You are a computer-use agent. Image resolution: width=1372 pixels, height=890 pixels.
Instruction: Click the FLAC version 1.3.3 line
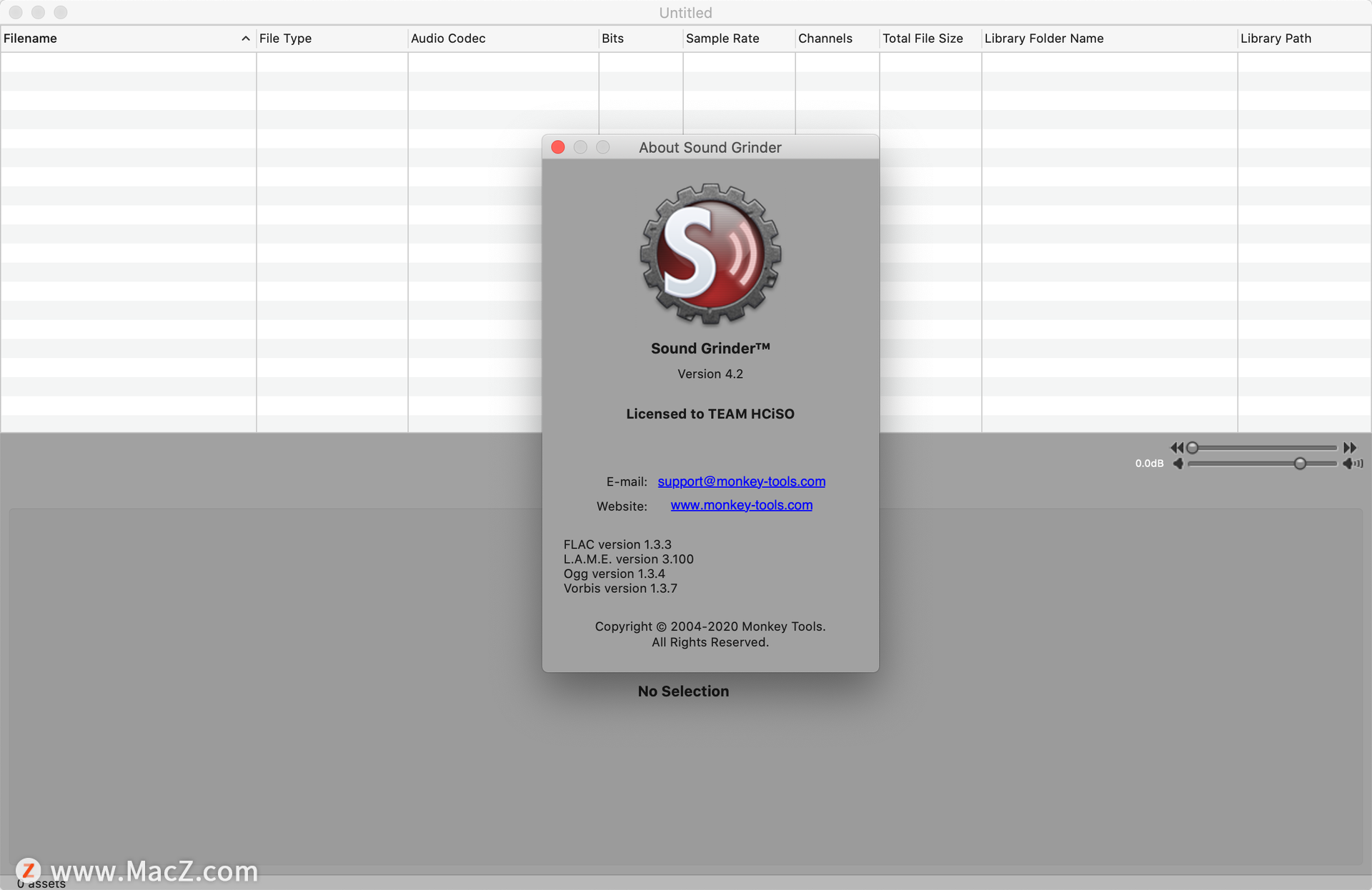(x=617, y=544)
